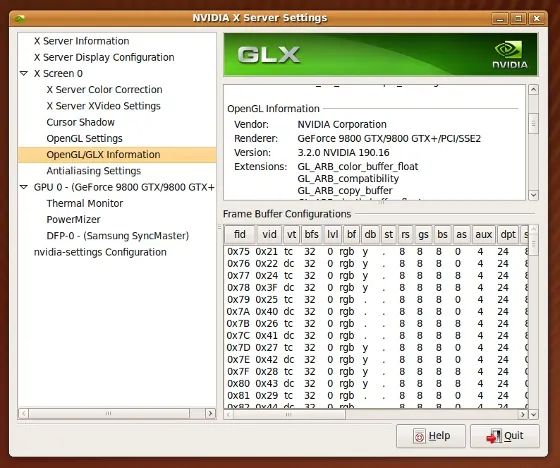Maximize the NVIDIA X Server Settings window
The width and height of the screenshot is (560, 468).
pyautogui.click(x=519, y=18)
